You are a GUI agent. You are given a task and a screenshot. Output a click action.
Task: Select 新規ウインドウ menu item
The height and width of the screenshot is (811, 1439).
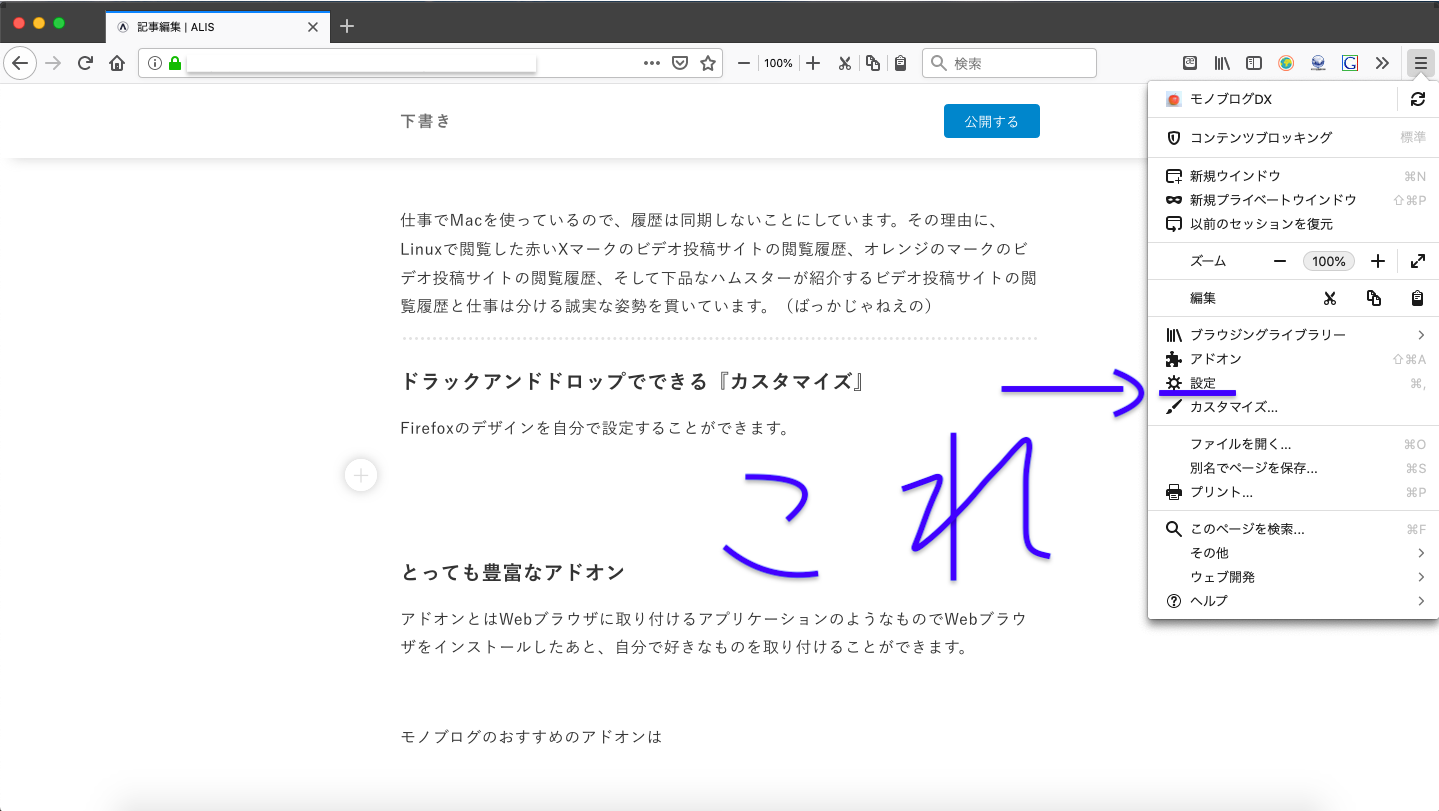[1293, 176]
